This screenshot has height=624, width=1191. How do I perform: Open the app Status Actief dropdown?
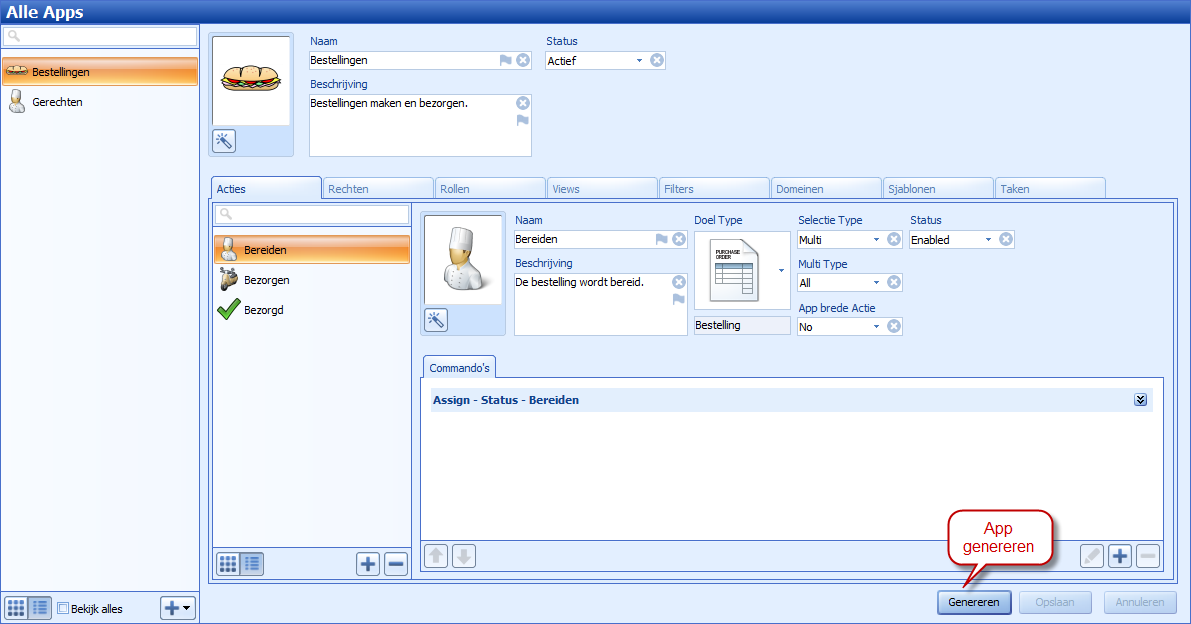pyautogui.click(x=639, y=61)
